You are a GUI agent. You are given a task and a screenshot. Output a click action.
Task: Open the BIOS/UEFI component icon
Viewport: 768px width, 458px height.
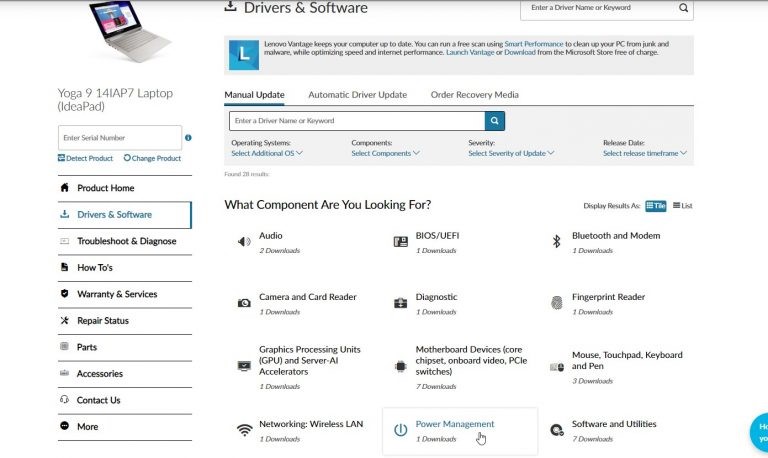tap(400, 241)
